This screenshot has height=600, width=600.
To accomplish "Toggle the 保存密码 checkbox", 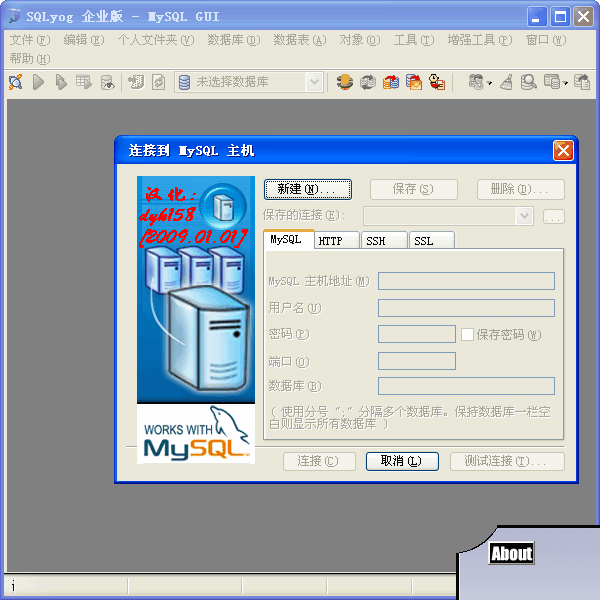I will click(x=467, y=334).
